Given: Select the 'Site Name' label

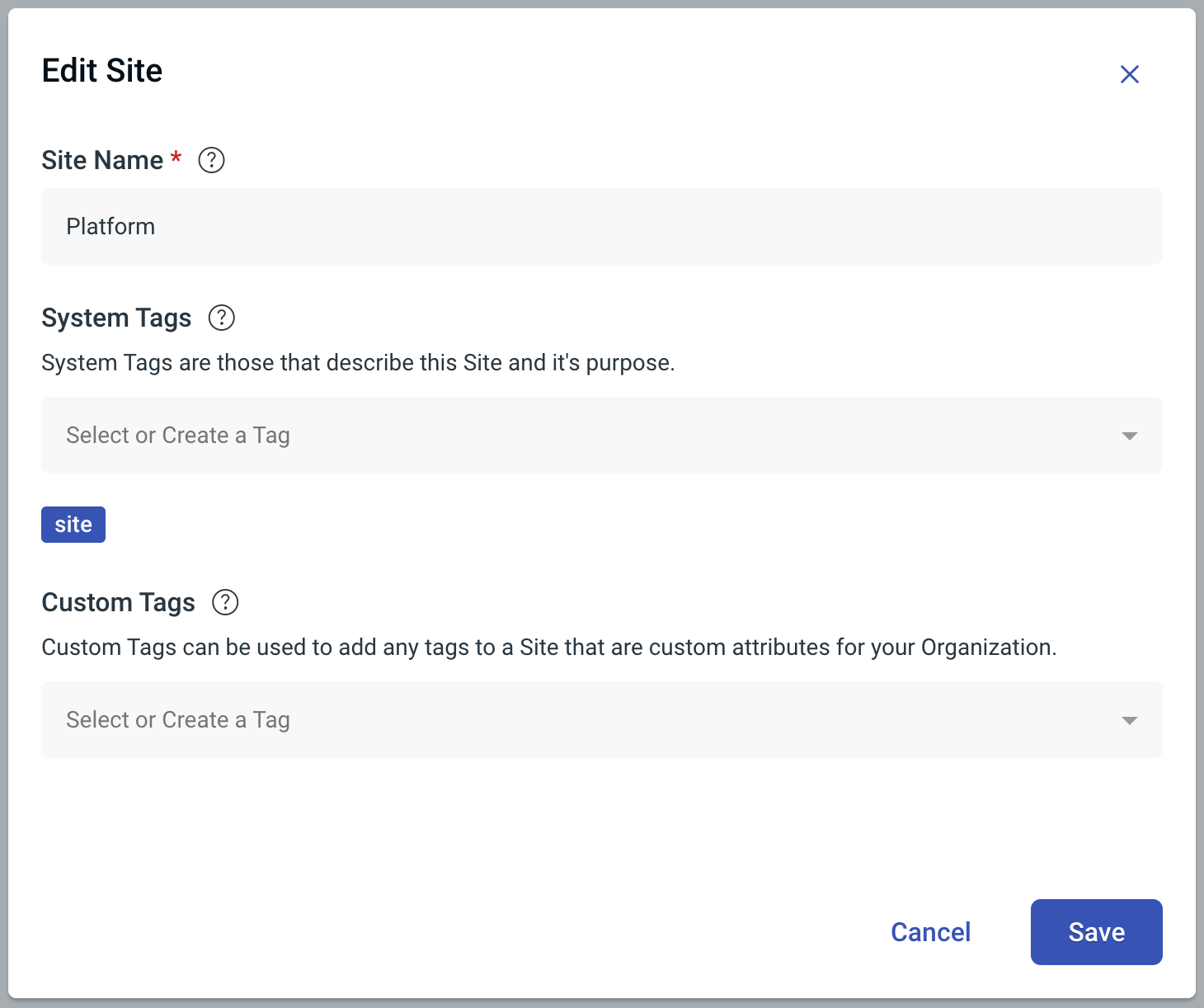Looking at the screenshot, I should [x=102, y=160].
